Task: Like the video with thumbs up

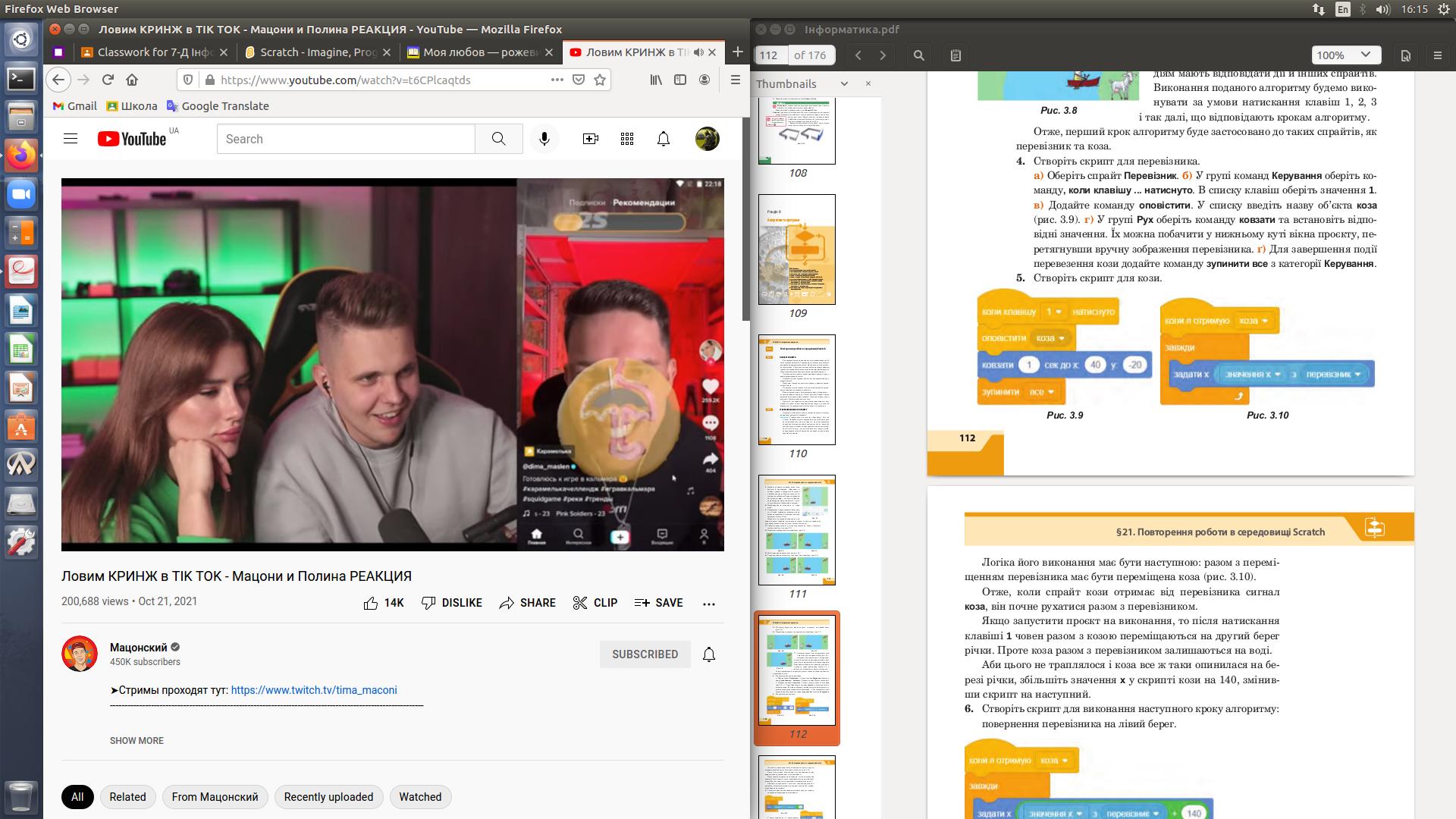Action: coord(371,603)
